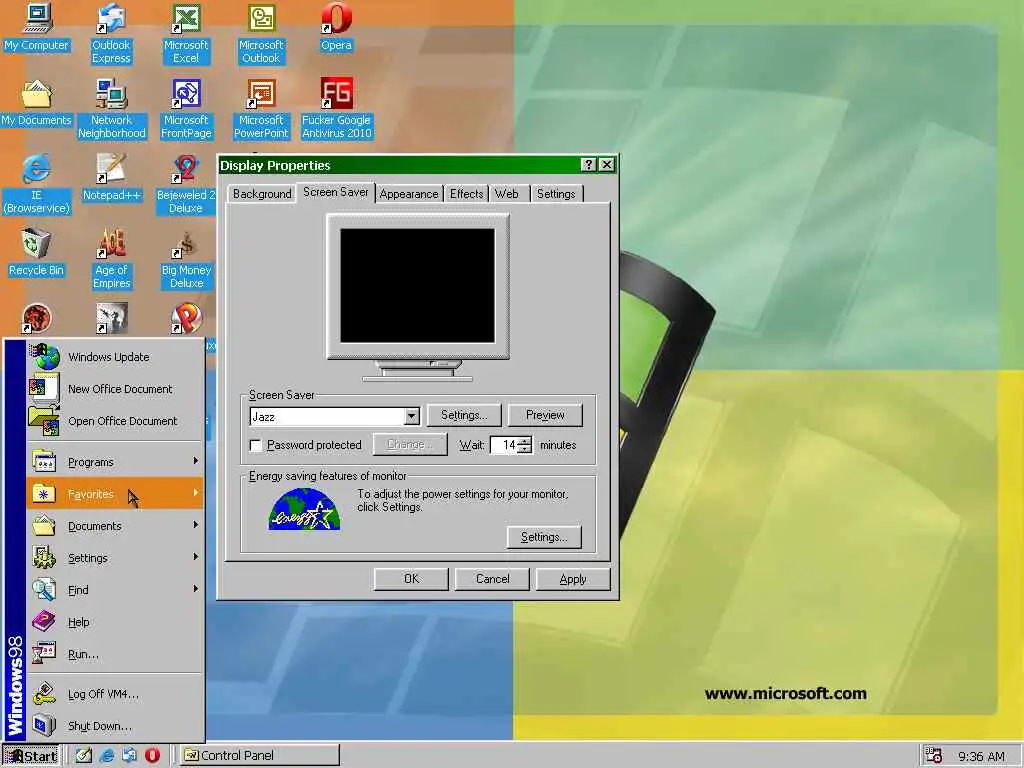Choose New Office Document in Start menu
The height and width of the screenshot is (768, 1024).
(115, 389)
